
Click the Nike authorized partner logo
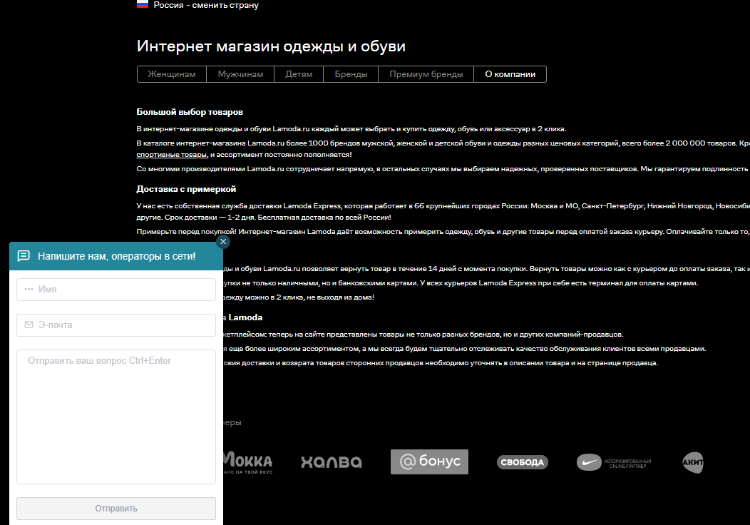click(614, 462)
